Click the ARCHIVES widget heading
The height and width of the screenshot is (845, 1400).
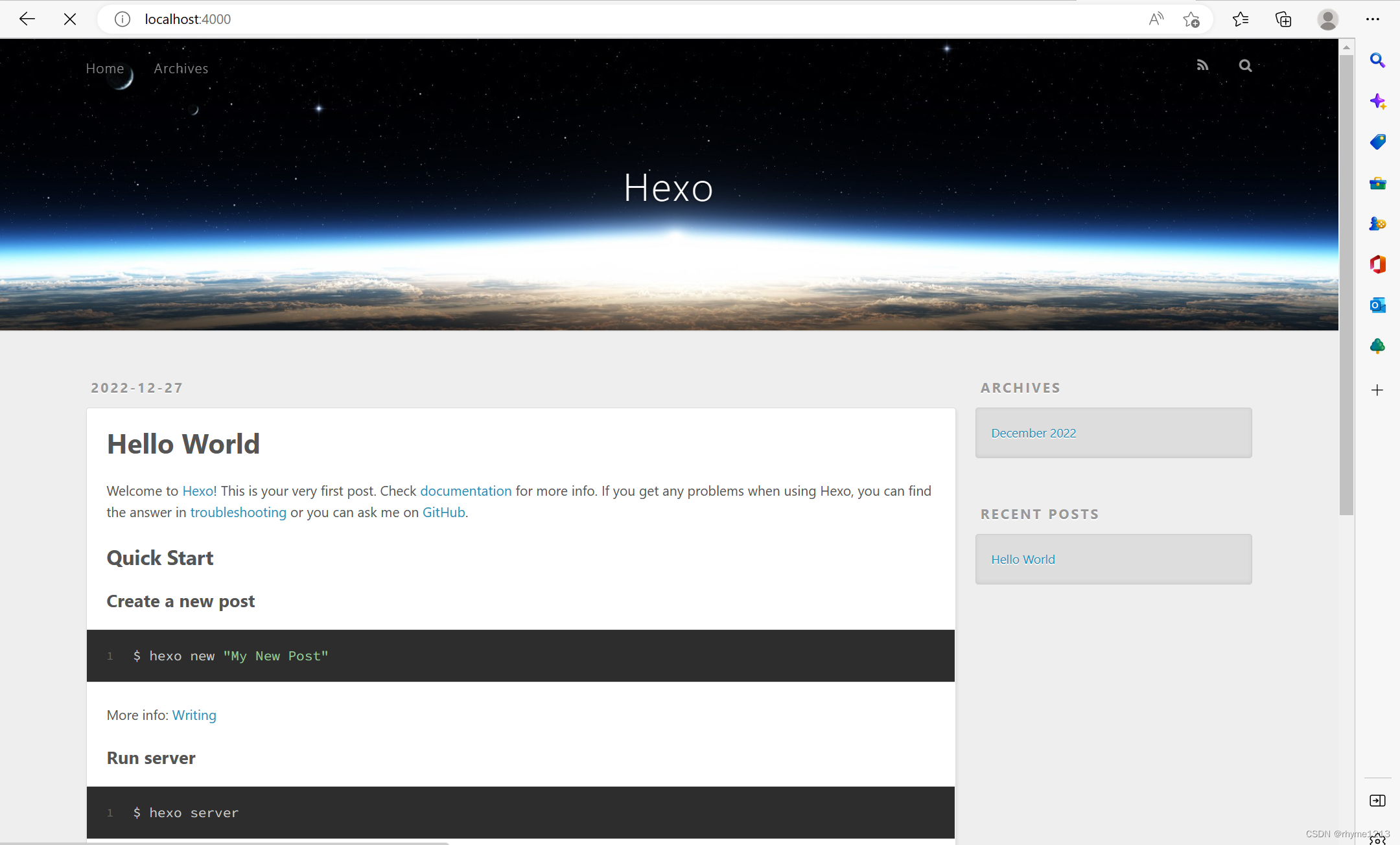tap(1020, 388)
